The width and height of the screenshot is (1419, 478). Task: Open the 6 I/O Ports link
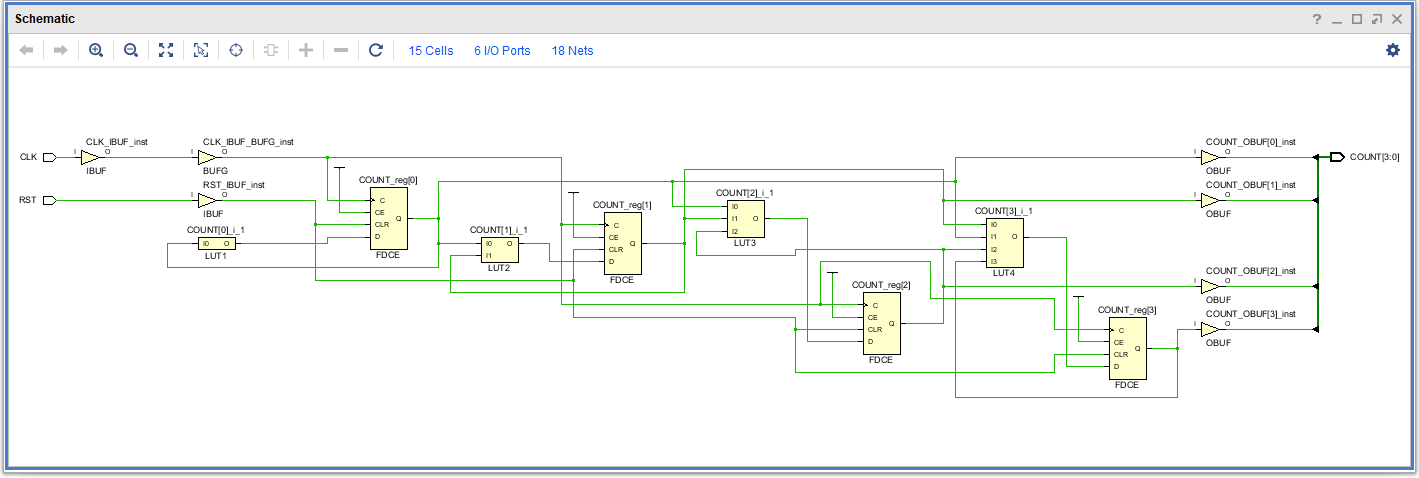(x=502, y=51)
